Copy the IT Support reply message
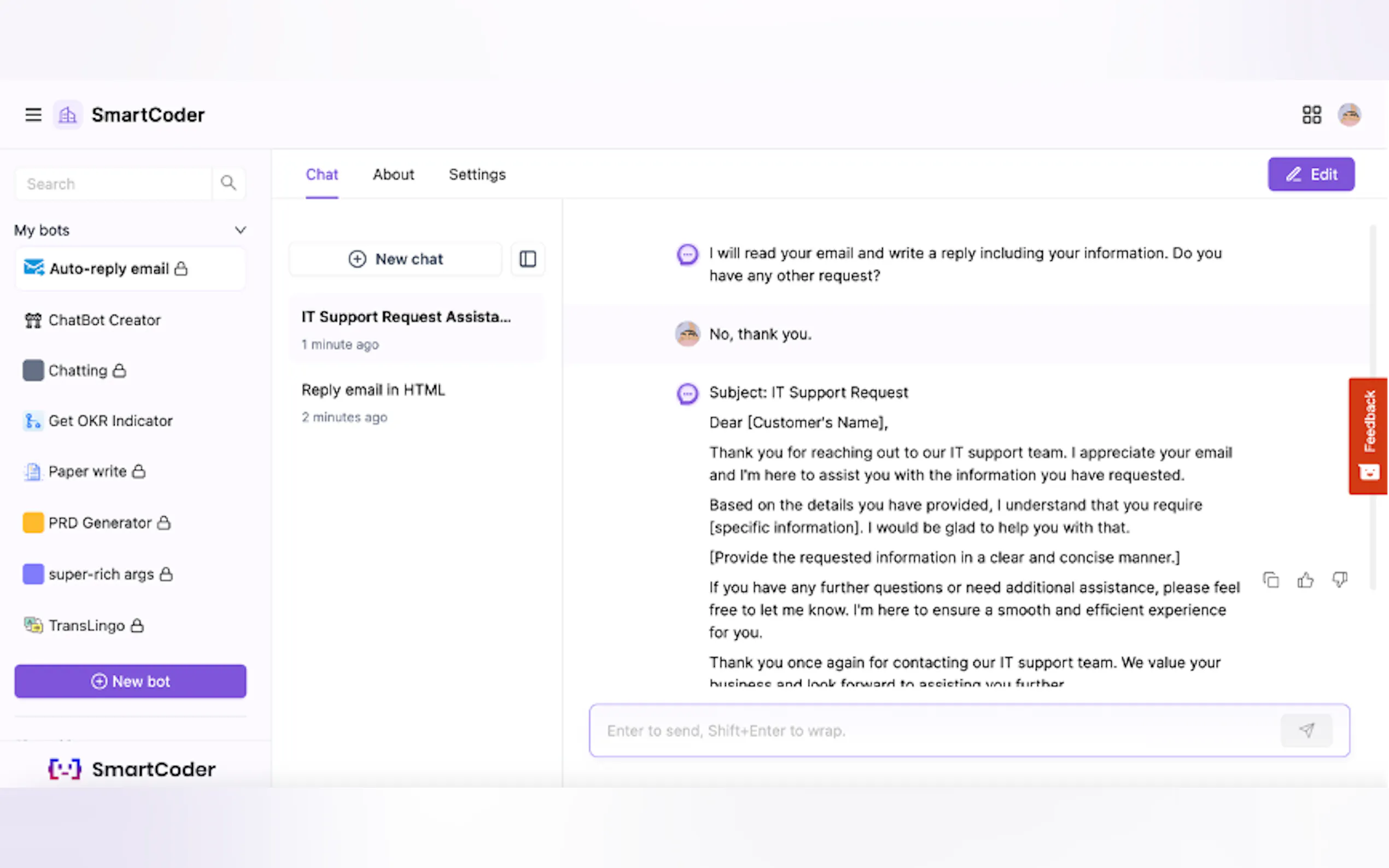Viewport: 1389px width, 868px height. pos(1271,580)
